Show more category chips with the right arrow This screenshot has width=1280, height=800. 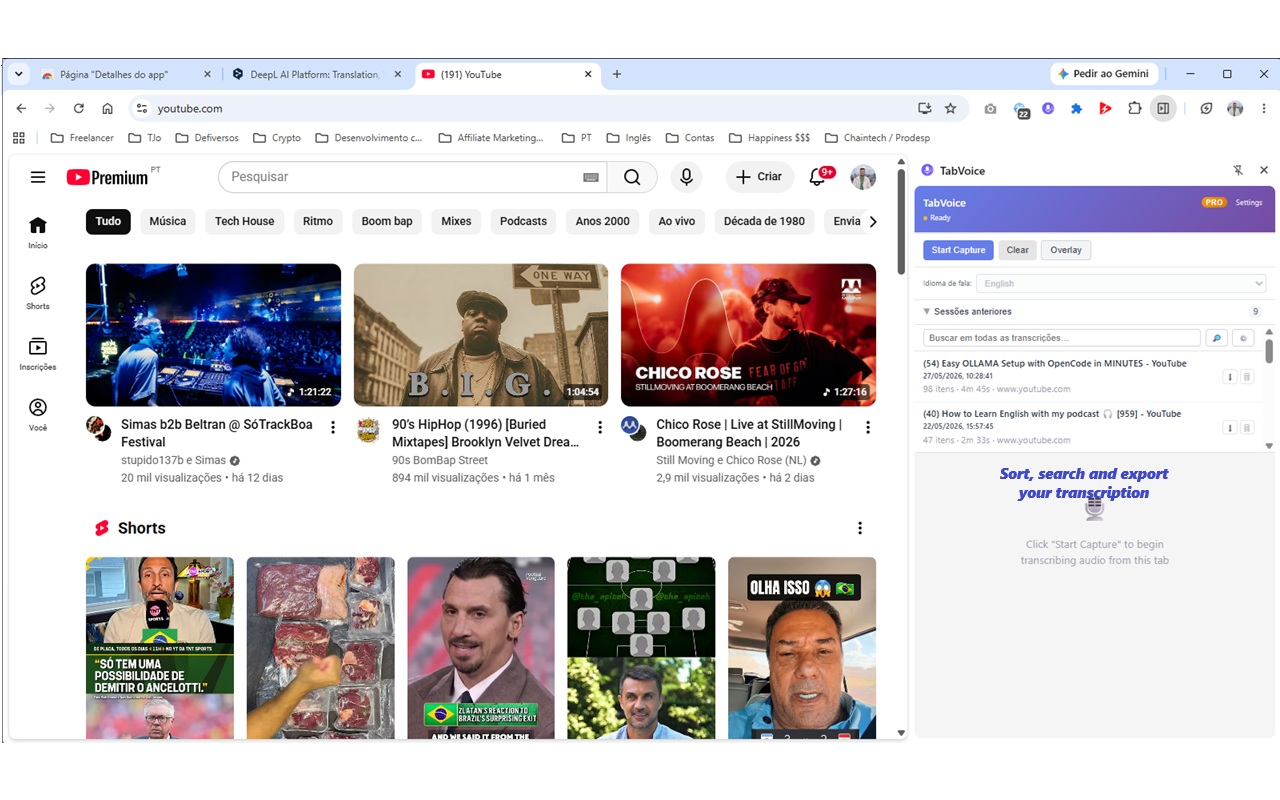[x=872, y=221]
